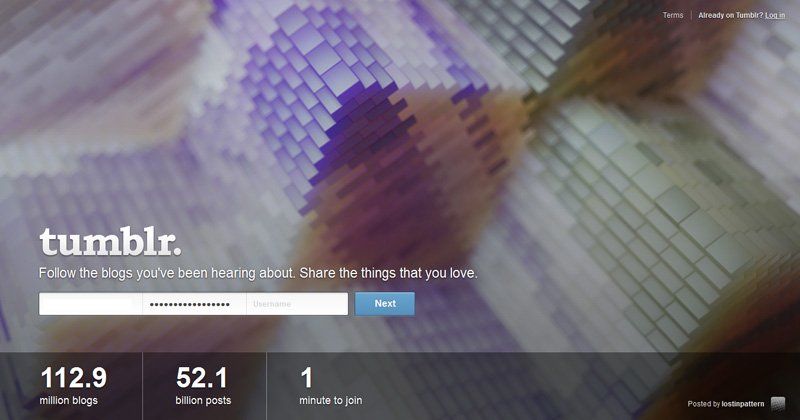
Task: Click the tumblr logo
Action: coord(110,242)
